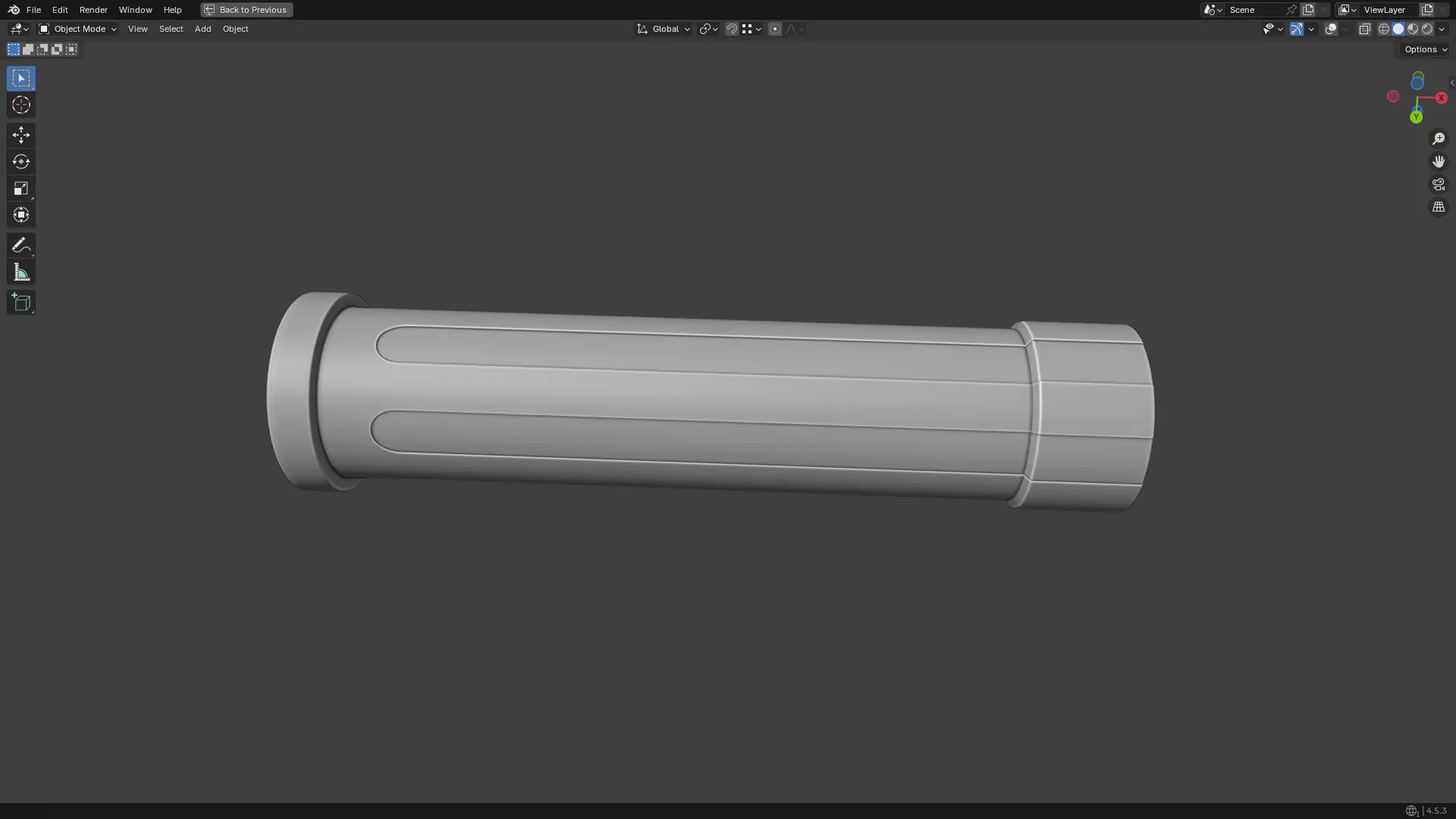Click the new scene icon
The image size is (1456, 819).
pyautogui.click(x=1308, y=10)
